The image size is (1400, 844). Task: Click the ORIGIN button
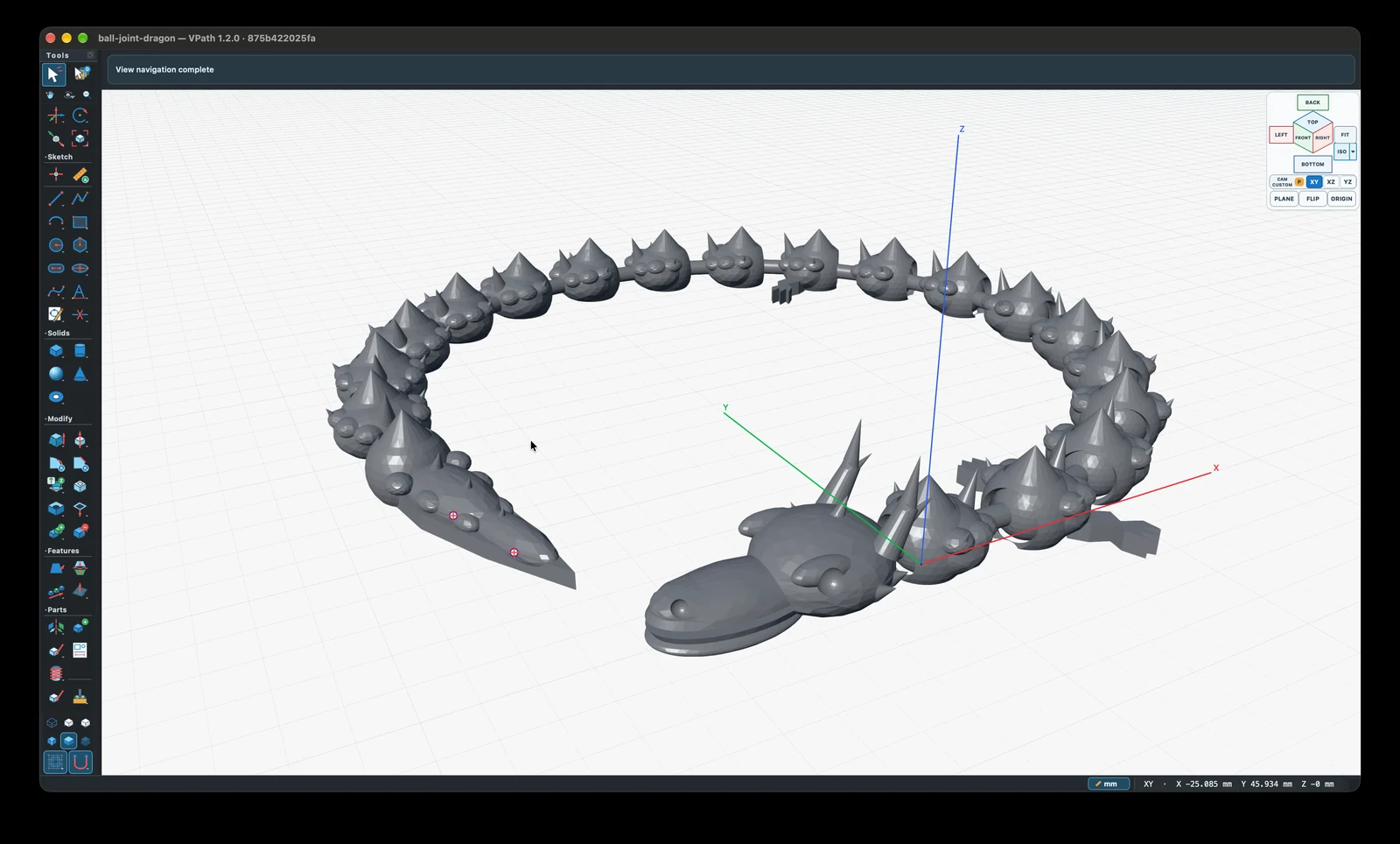coord(1341,199)
